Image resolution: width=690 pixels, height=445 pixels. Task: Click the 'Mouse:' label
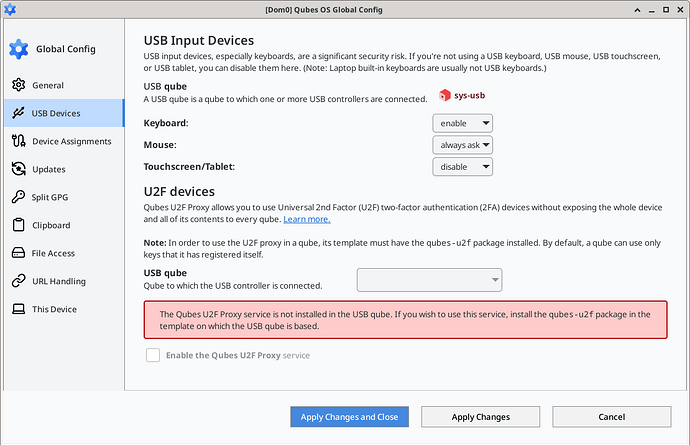pos(160,145)
